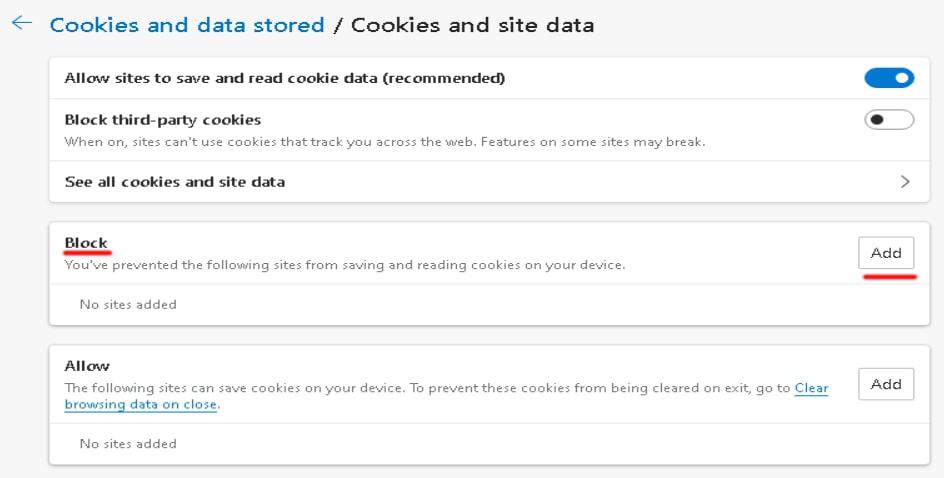Toggle the Allow sites to save cookie data switch
944x478 pixels.
pyautogui.click(x=889, y=78)
